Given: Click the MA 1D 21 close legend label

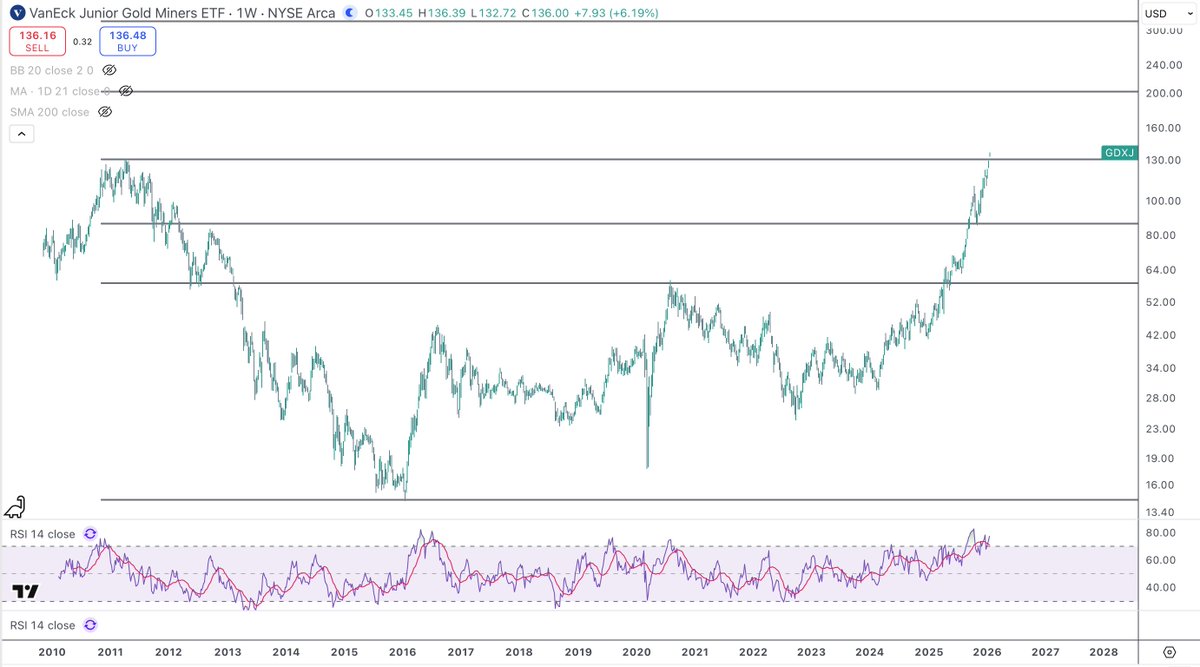Looking at the screenshot, I should click(x=60, y=91).
